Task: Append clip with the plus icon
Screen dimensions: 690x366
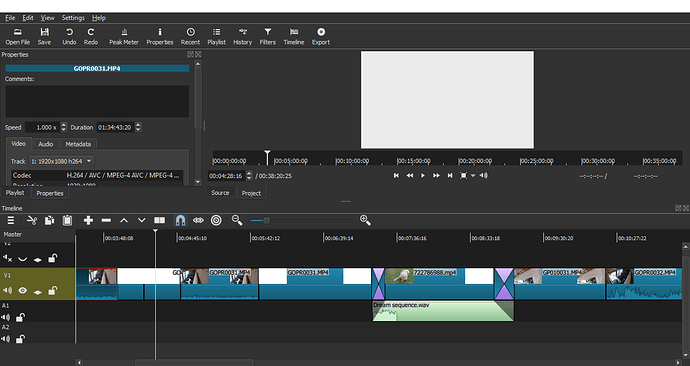Action: (x=88, y=220)
